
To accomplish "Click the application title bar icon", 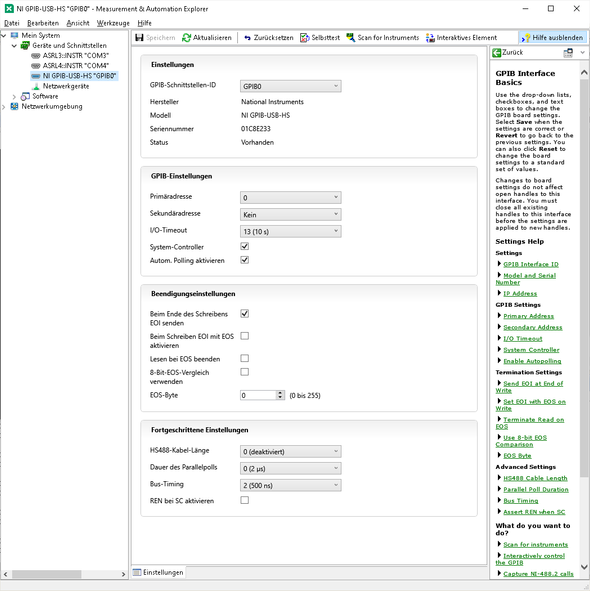I will click(x=9, y=9).
